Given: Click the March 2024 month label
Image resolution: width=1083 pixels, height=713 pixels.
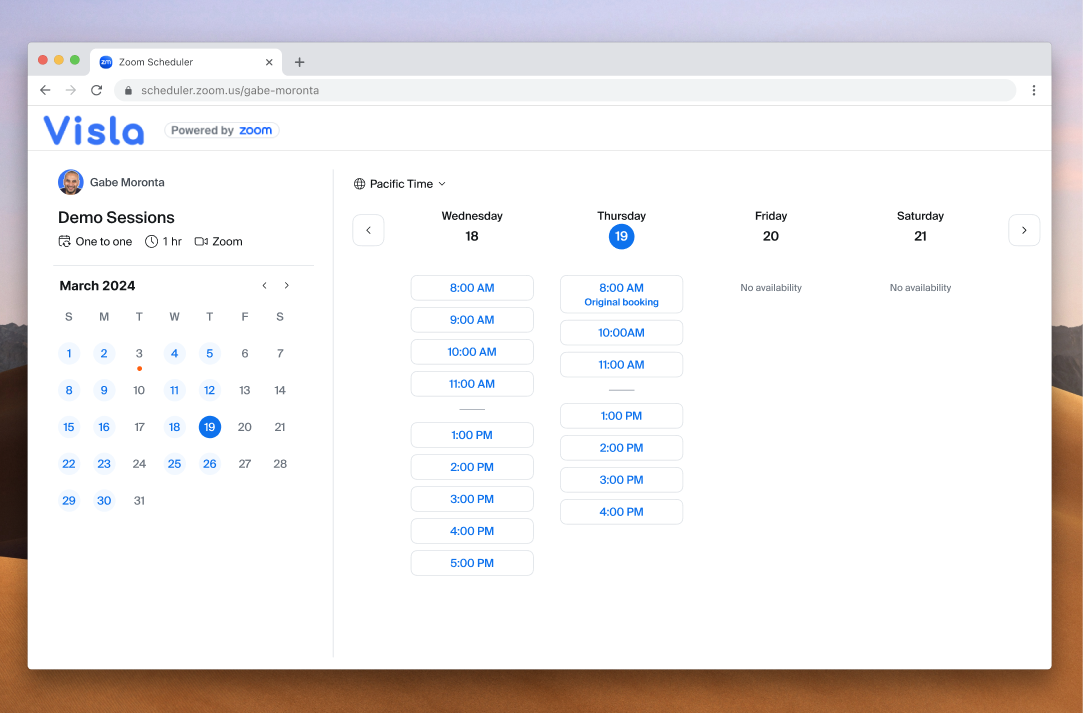Looking at the screenshot, I should coord(97,286).
